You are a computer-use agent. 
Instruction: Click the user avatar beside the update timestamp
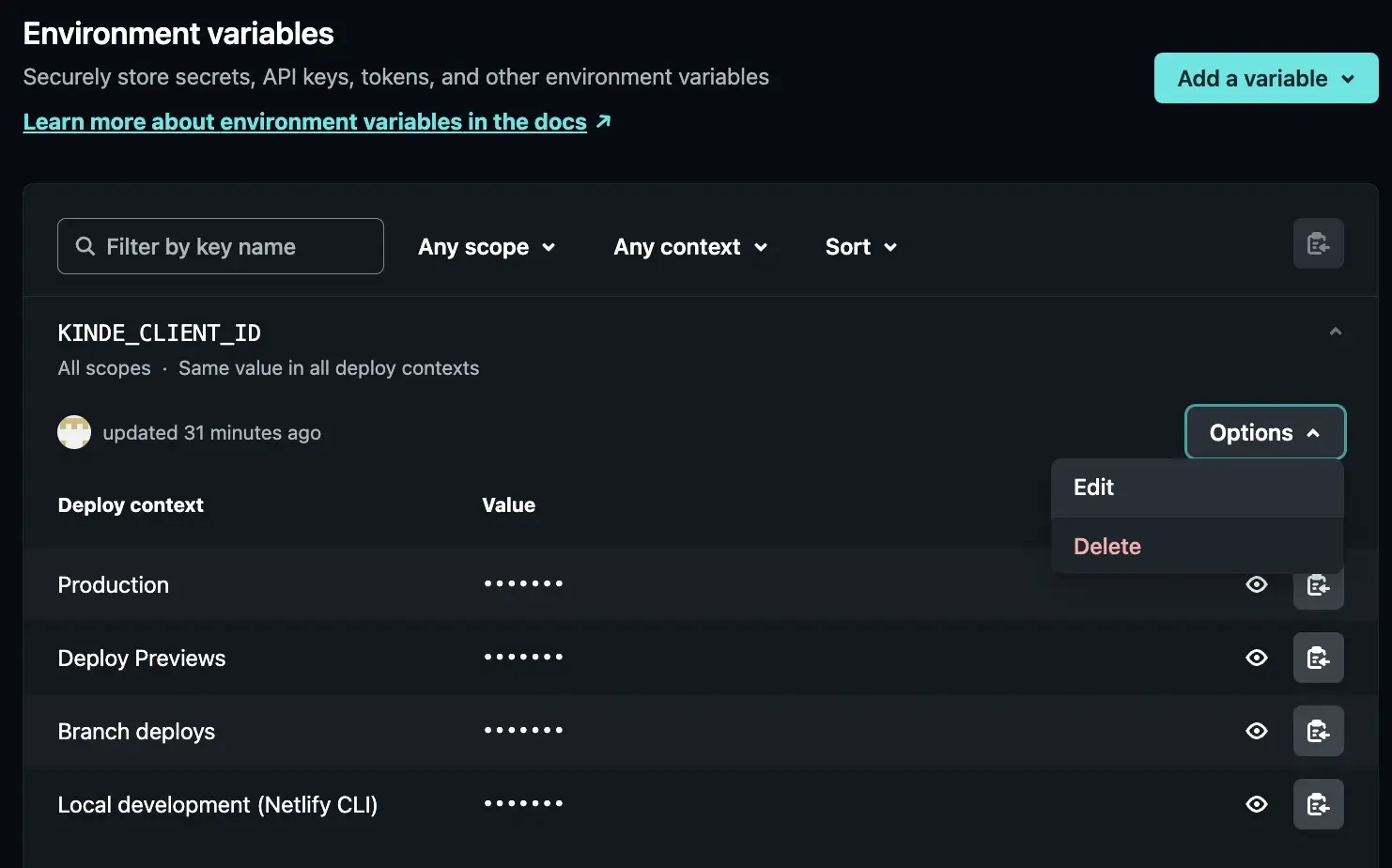tap(74, 432)
